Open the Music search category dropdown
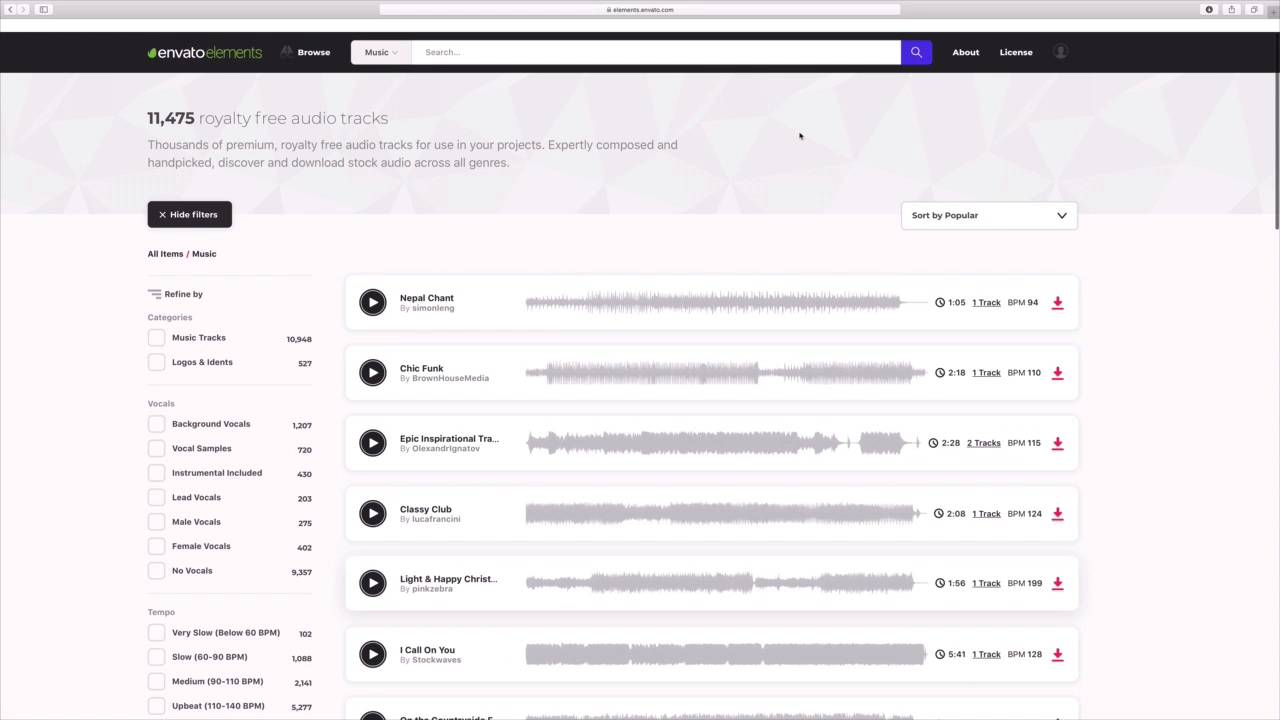 (x=381, y=52)
